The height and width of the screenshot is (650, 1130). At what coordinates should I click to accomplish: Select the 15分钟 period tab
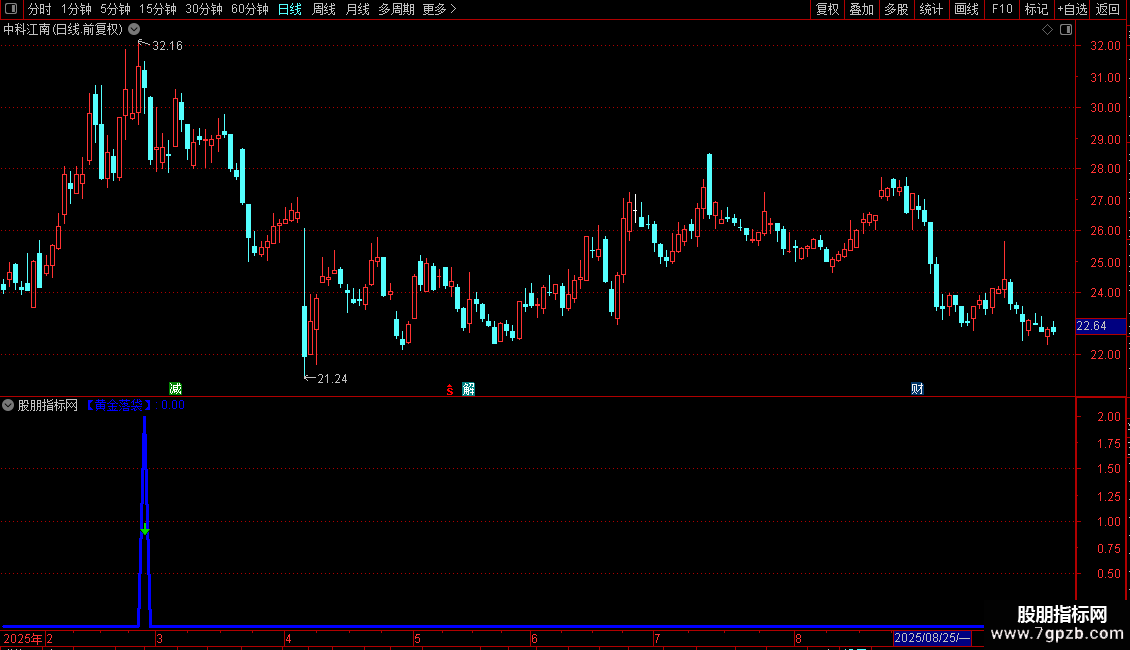point(158,9)
